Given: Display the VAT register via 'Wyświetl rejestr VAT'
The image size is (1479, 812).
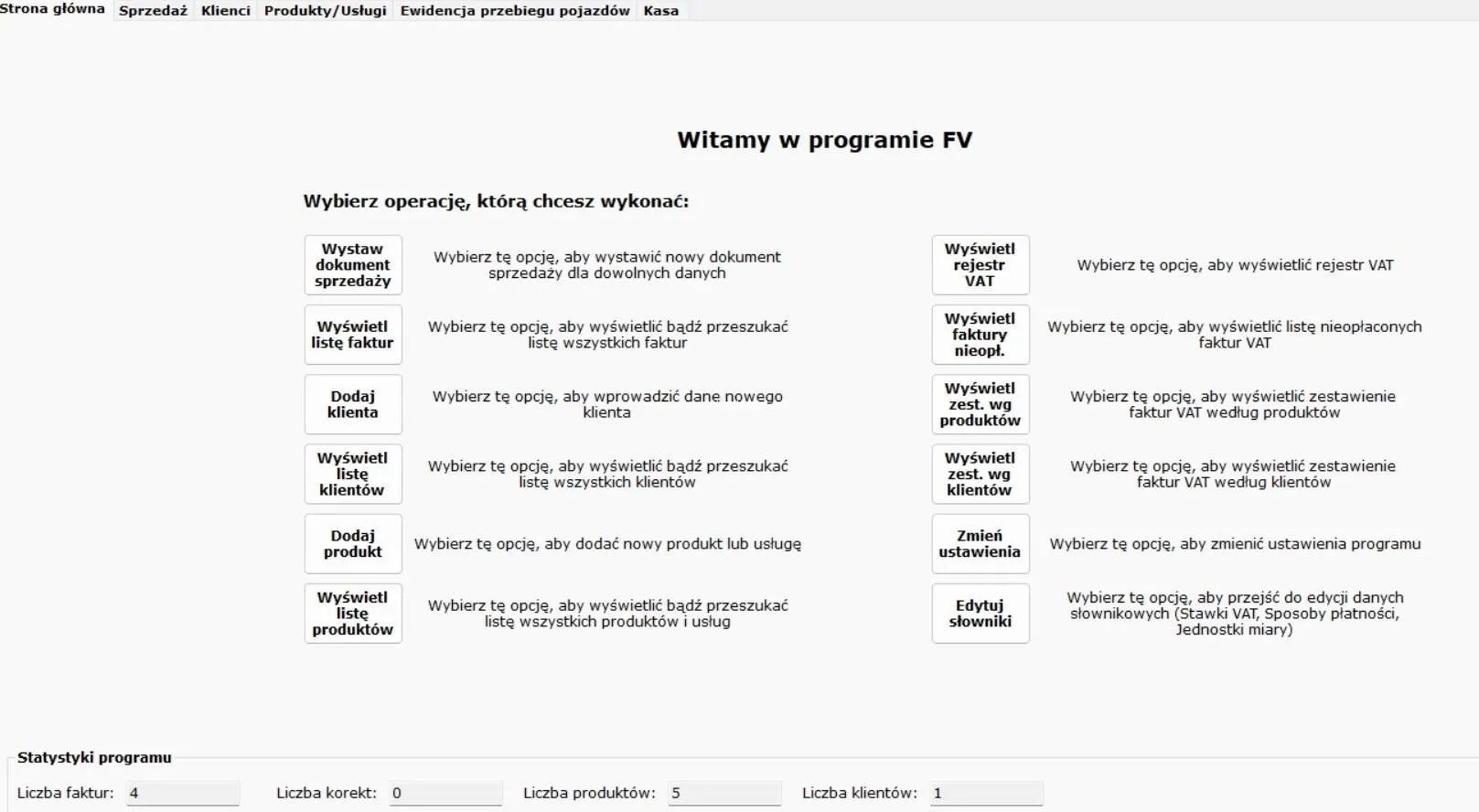Looking at the screenshot, I should [x=980, y=265].
